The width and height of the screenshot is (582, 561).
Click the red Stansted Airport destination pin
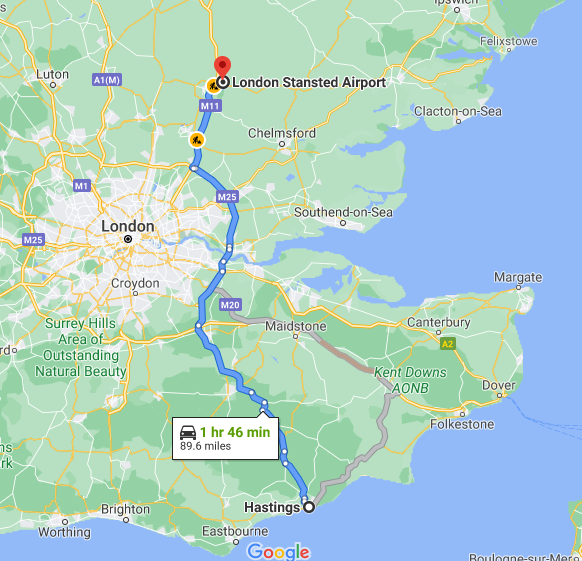[222, 68]
